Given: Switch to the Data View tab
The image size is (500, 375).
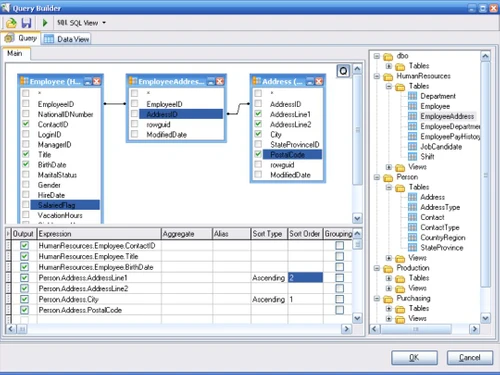Looking at the screenshot, I should [67, 39].
